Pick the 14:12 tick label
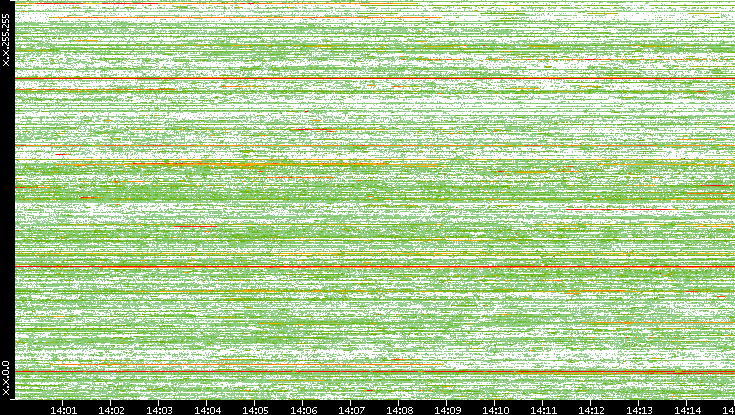The image size is (735, 415). tap(591, 410)
